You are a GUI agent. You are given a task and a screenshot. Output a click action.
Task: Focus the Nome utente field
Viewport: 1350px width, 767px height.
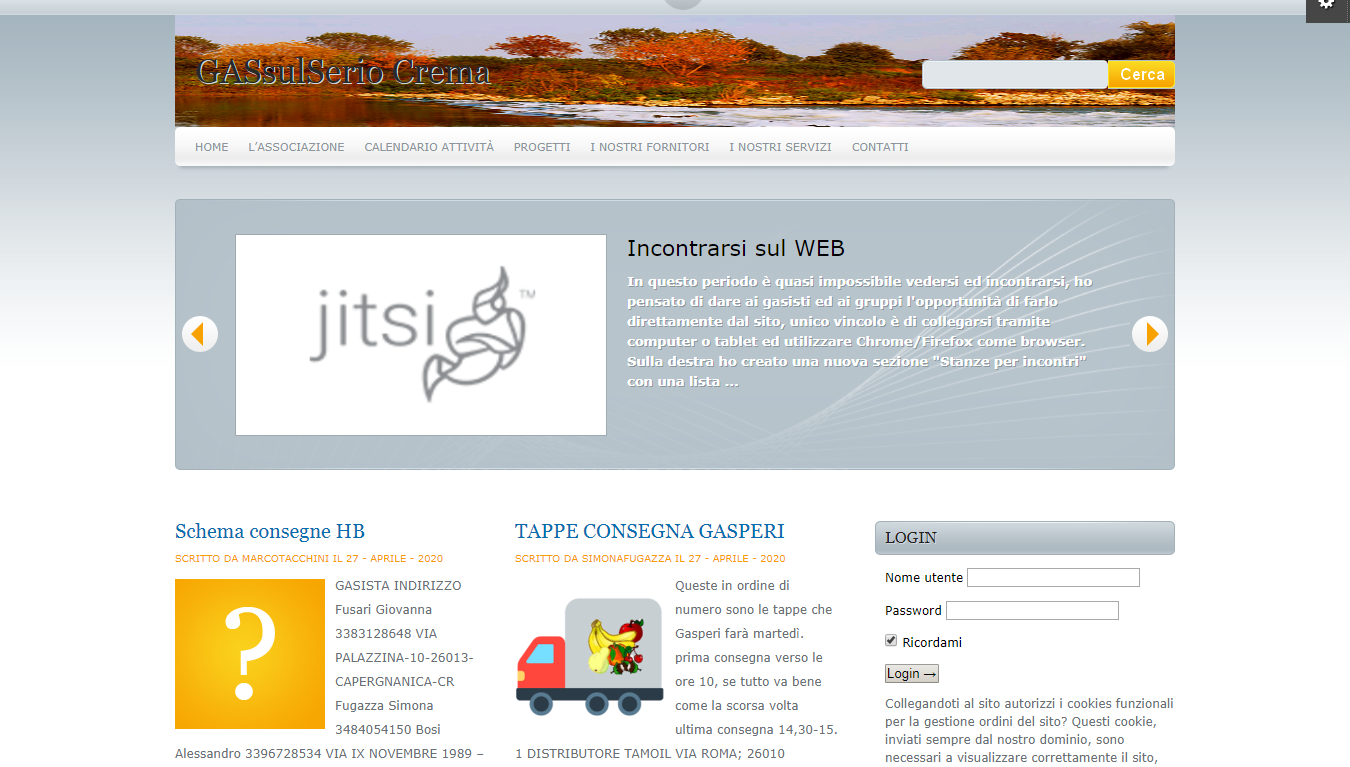coord(1053,577)
